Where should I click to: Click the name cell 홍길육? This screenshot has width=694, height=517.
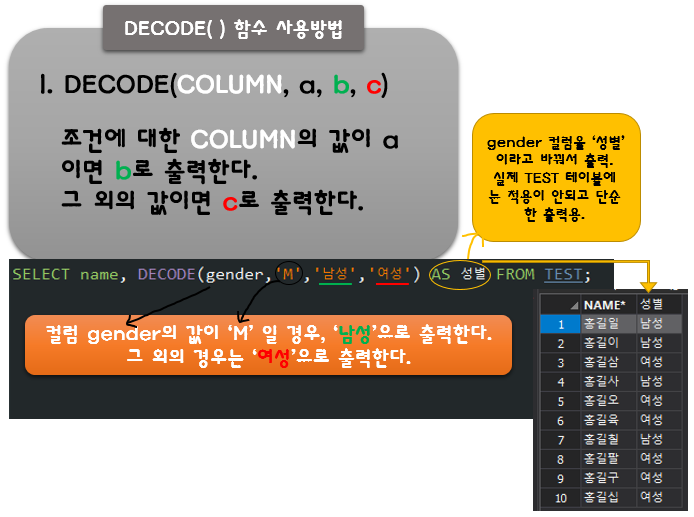(608, 421)
